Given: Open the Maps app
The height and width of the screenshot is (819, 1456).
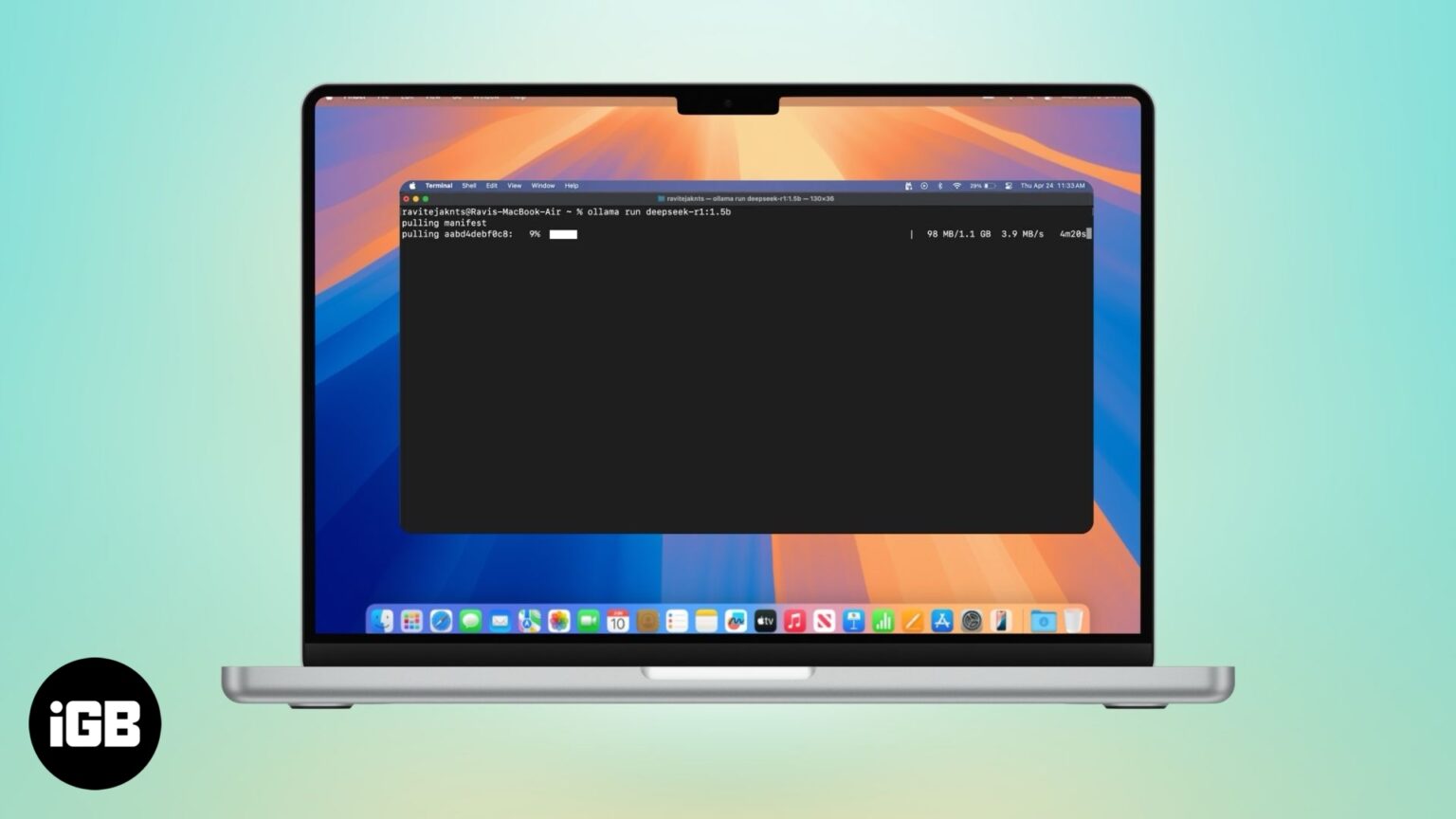Looking at the screenshot, I should [x=527, y=621].
